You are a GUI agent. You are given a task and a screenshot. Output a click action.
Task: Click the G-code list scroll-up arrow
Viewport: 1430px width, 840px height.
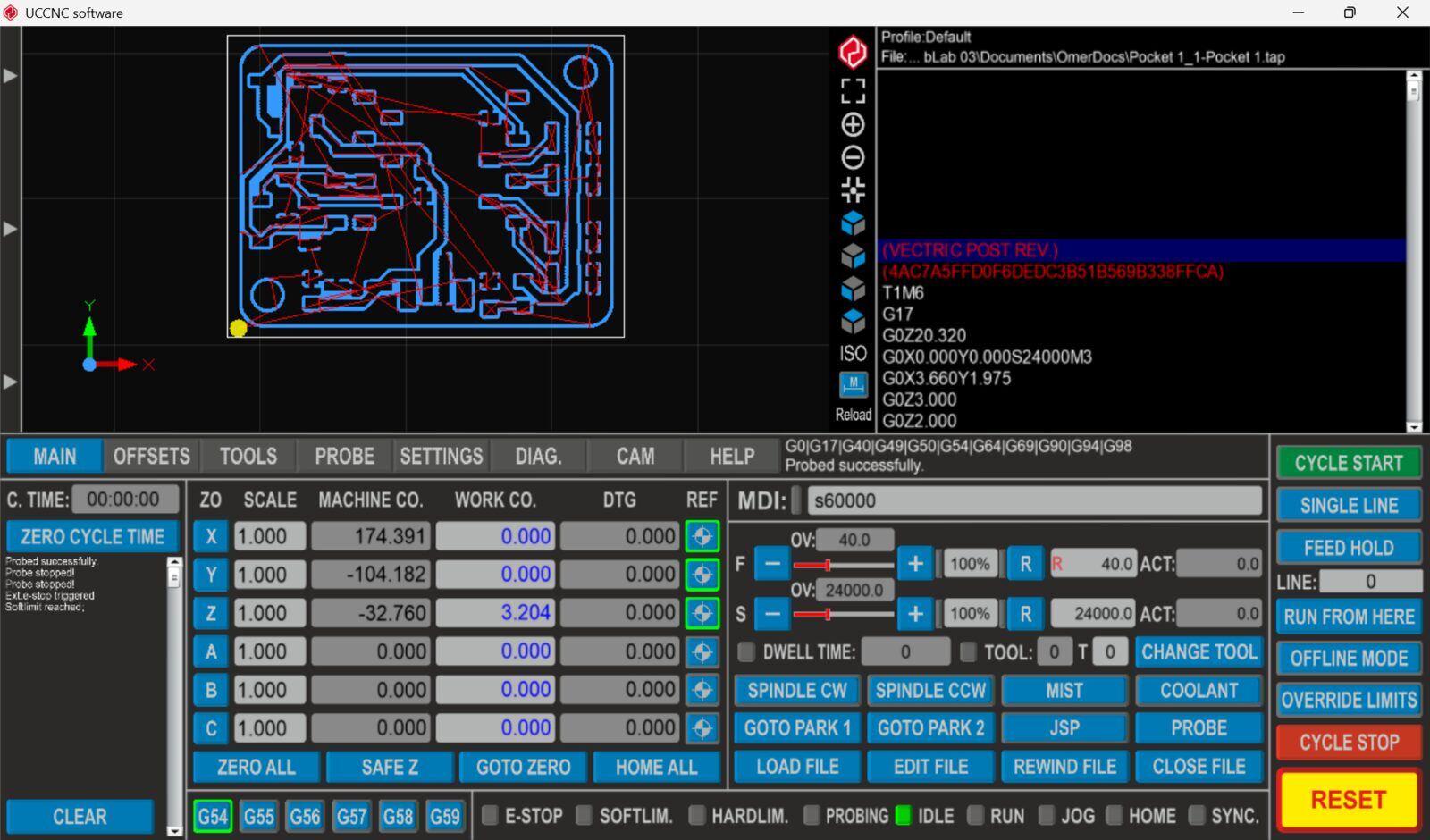pos(1413,76)
